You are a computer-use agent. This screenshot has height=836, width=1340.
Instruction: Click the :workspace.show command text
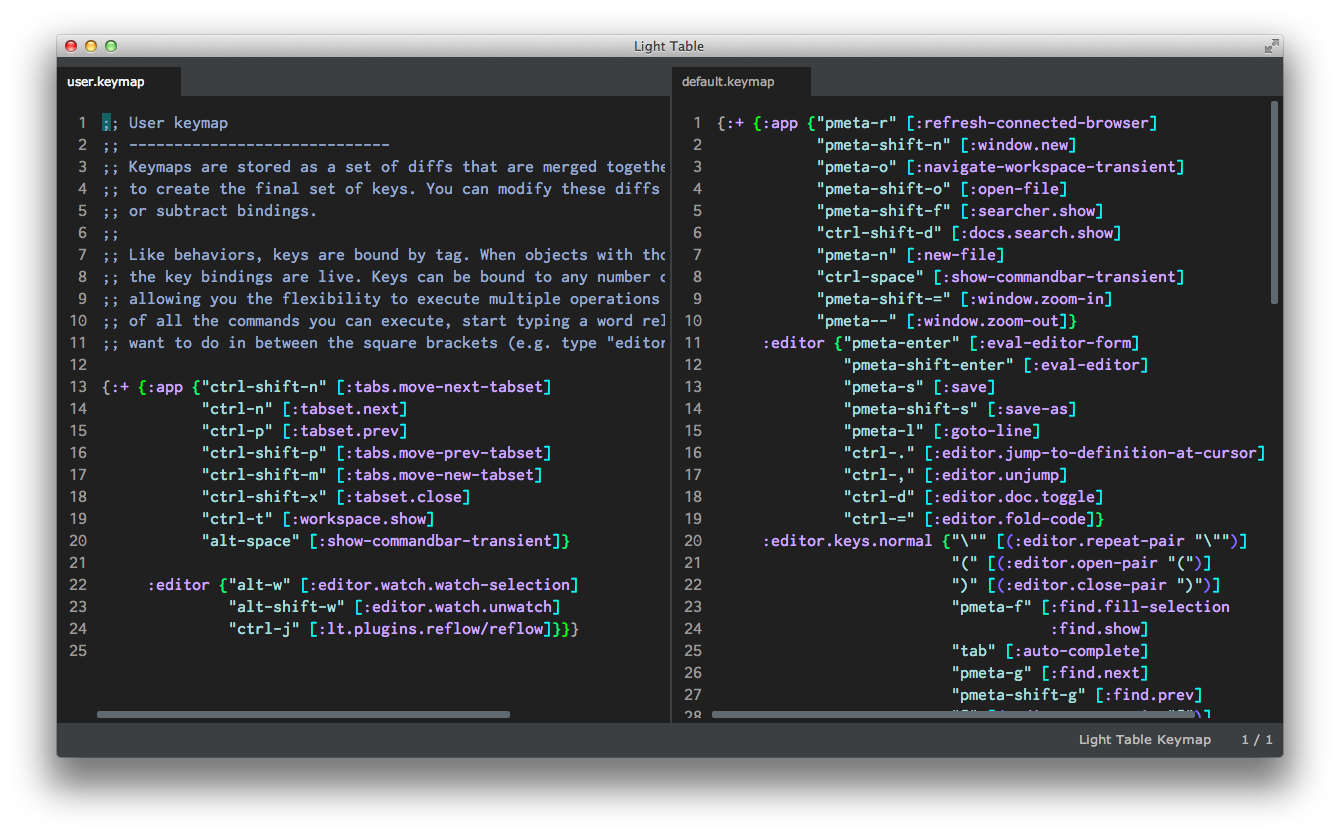tap(358, 519)
